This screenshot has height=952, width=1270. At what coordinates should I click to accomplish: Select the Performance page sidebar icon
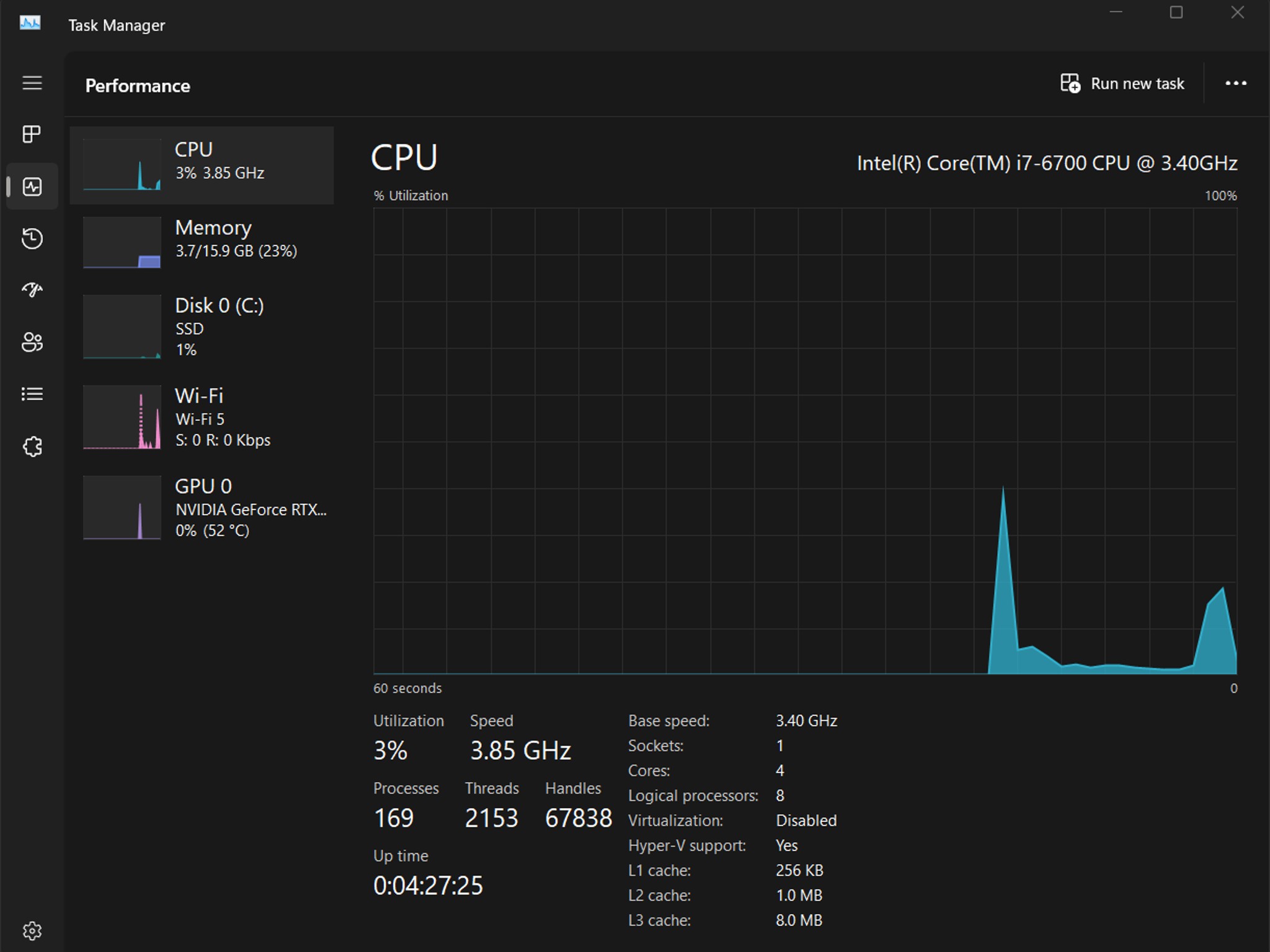click(x=32, y=187)
